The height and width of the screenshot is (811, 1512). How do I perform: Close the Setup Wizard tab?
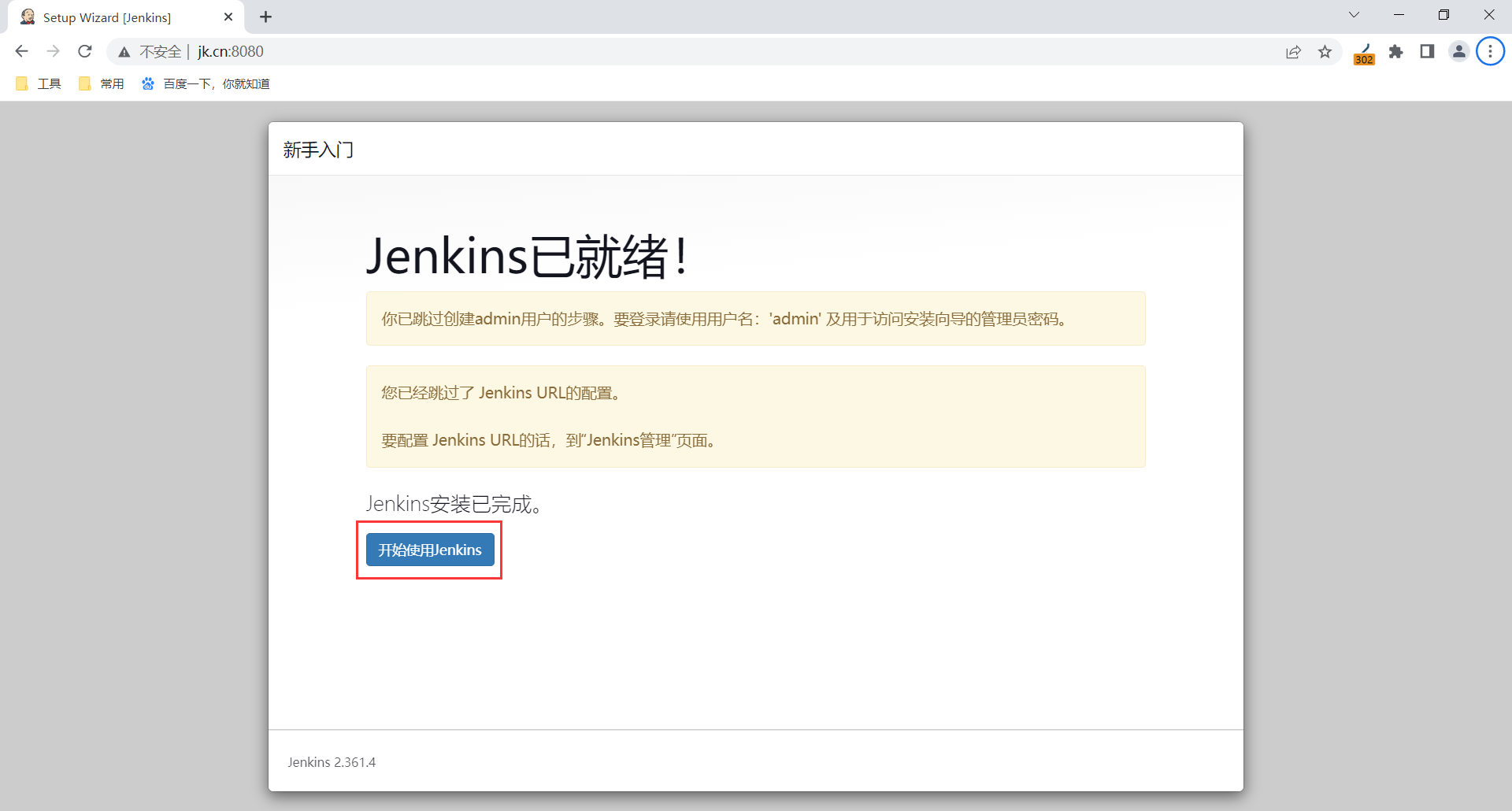click(228, 17)
